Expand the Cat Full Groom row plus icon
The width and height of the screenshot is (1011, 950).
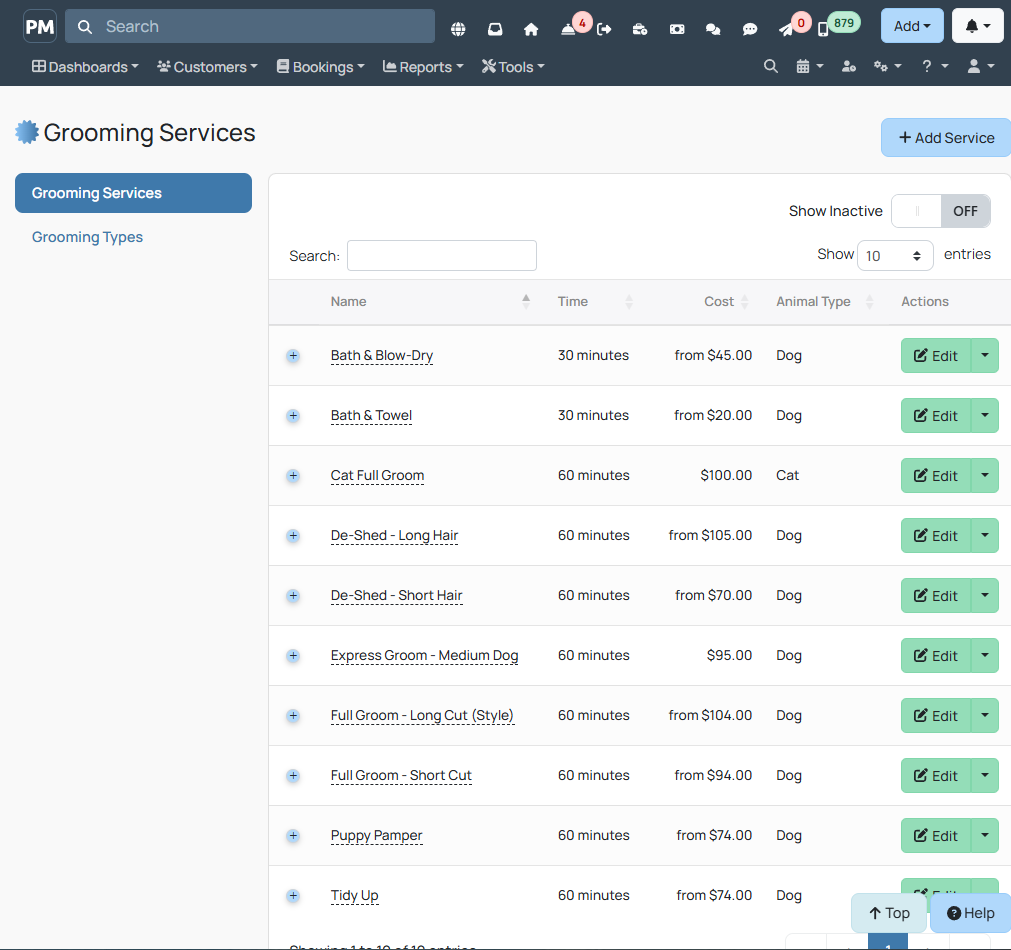(x=293, y=475)
